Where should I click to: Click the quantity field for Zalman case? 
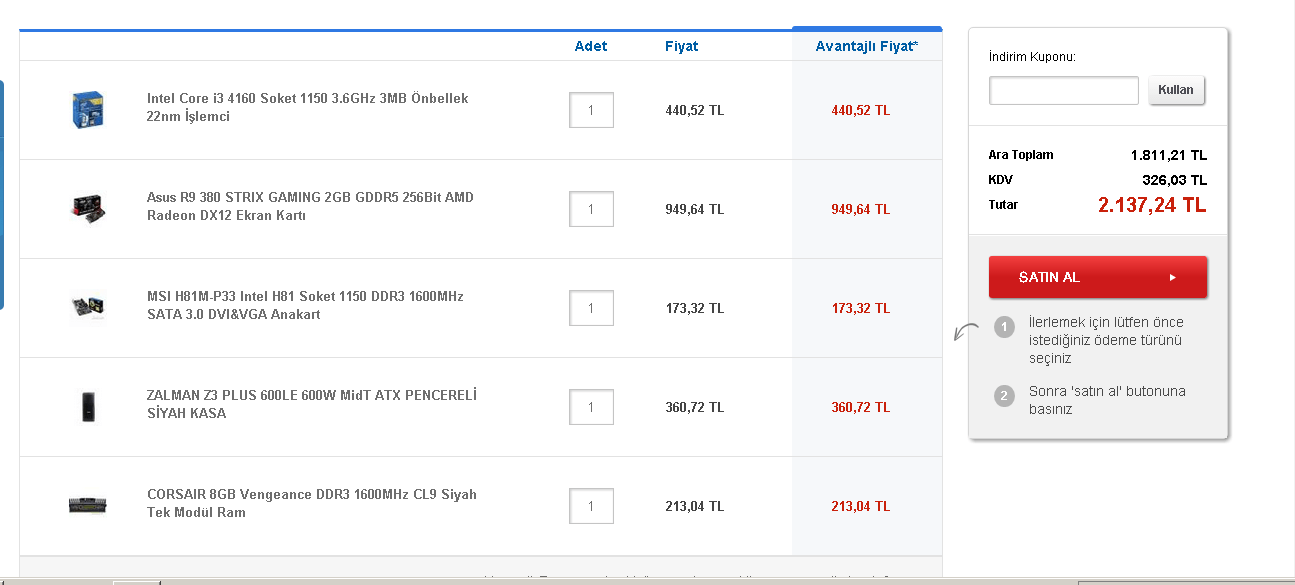[591, 407]
